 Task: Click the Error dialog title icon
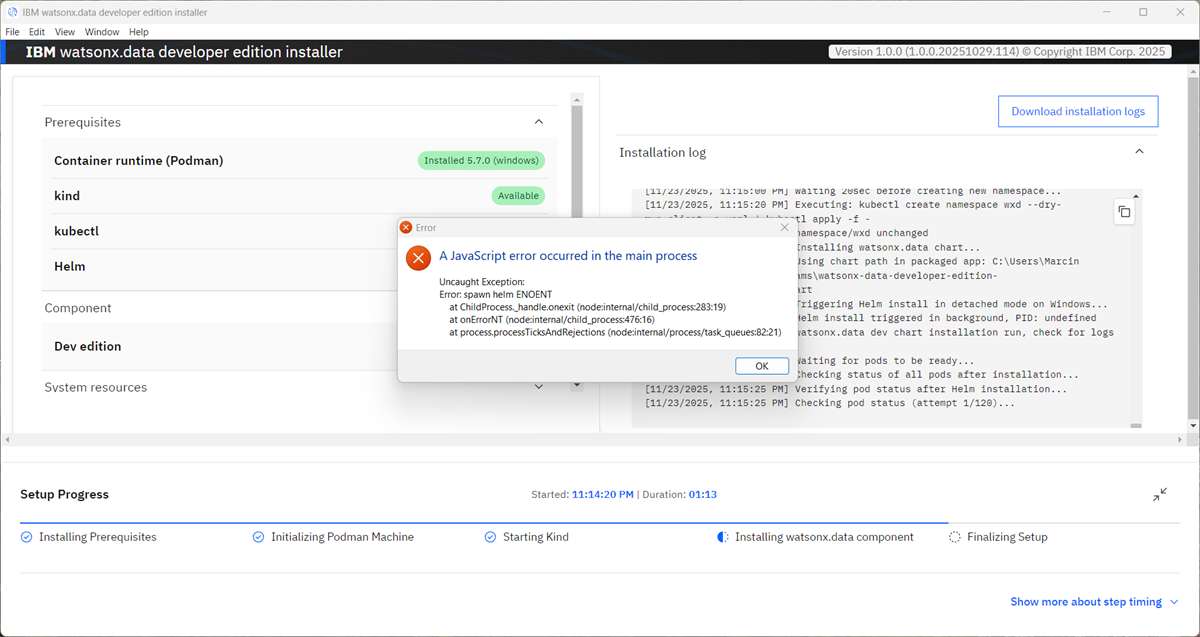point(406,228)
